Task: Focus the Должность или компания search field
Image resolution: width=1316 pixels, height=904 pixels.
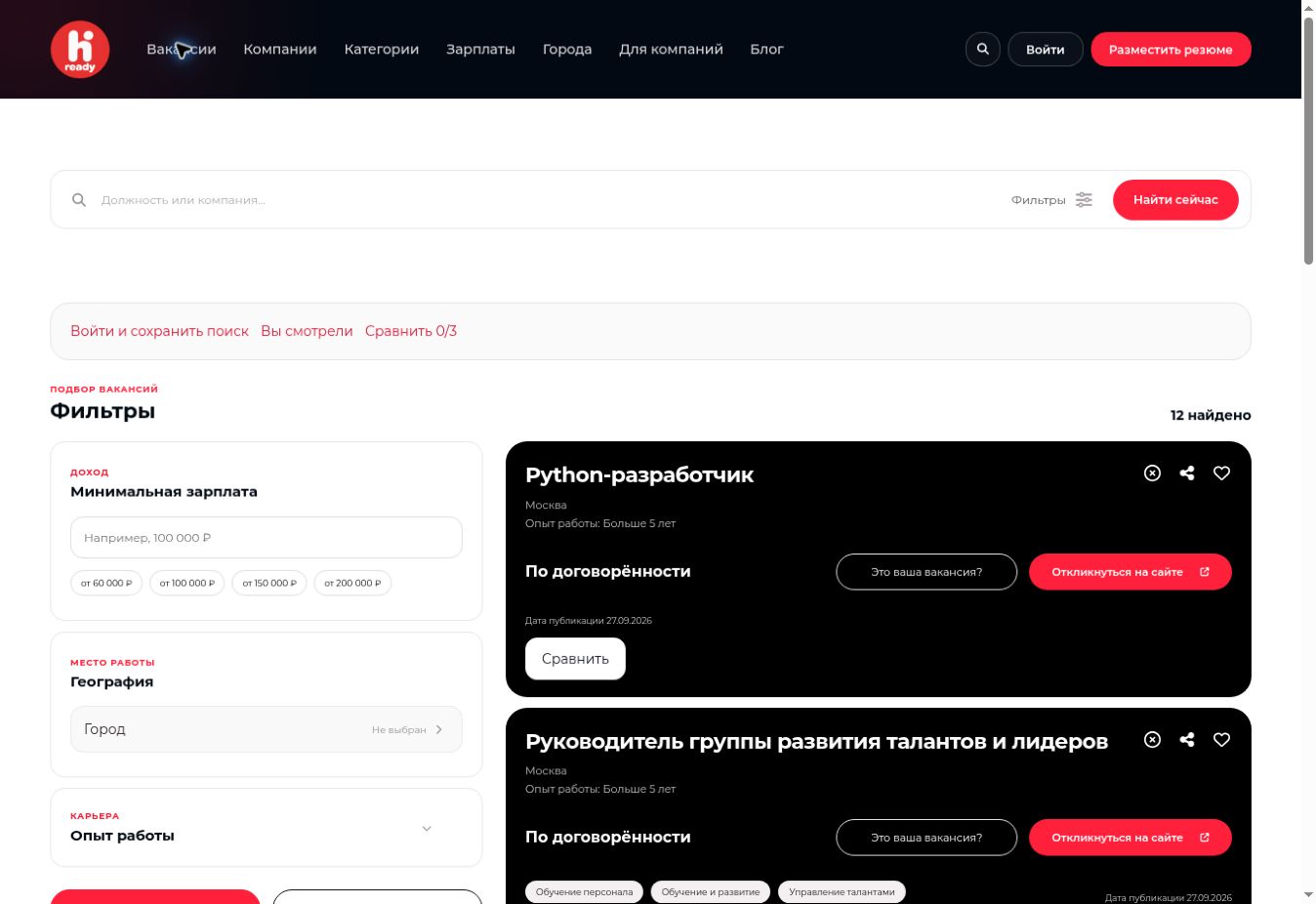Action: (x=547, y=200)
